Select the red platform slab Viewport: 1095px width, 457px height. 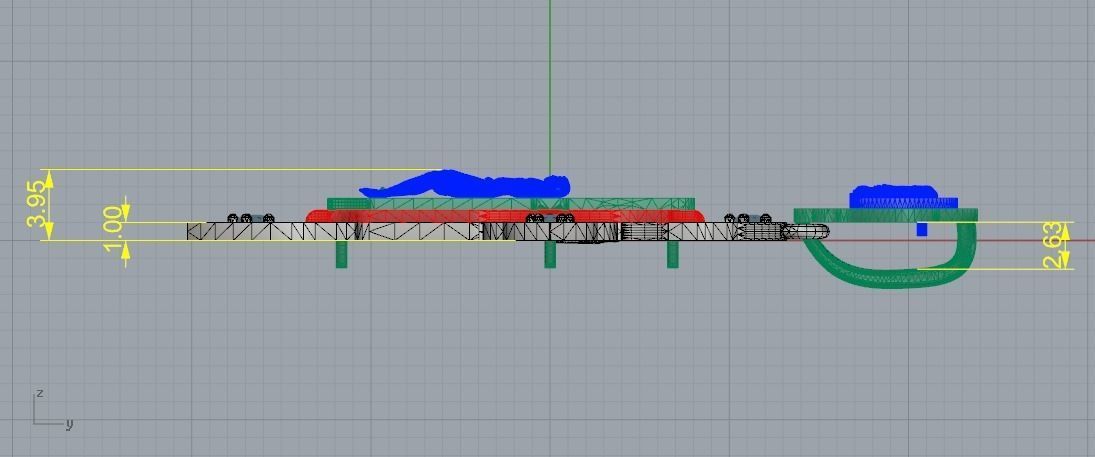point(505,216)
